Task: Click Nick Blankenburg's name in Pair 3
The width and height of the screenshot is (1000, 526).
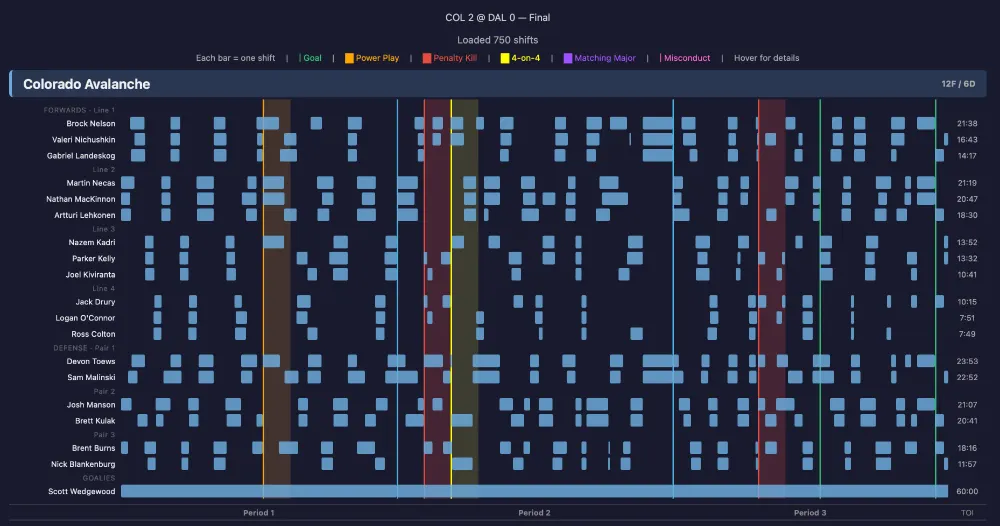Action: pos(83,464)
